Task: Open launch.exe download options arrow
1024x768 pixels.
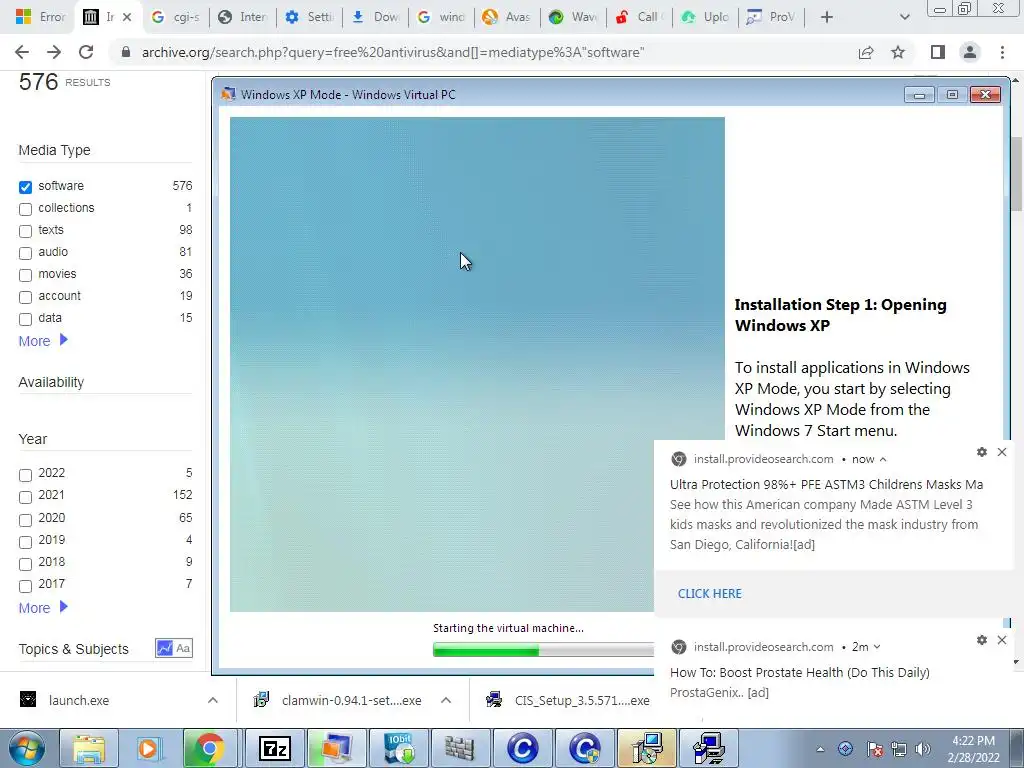Action: (213, 700)
